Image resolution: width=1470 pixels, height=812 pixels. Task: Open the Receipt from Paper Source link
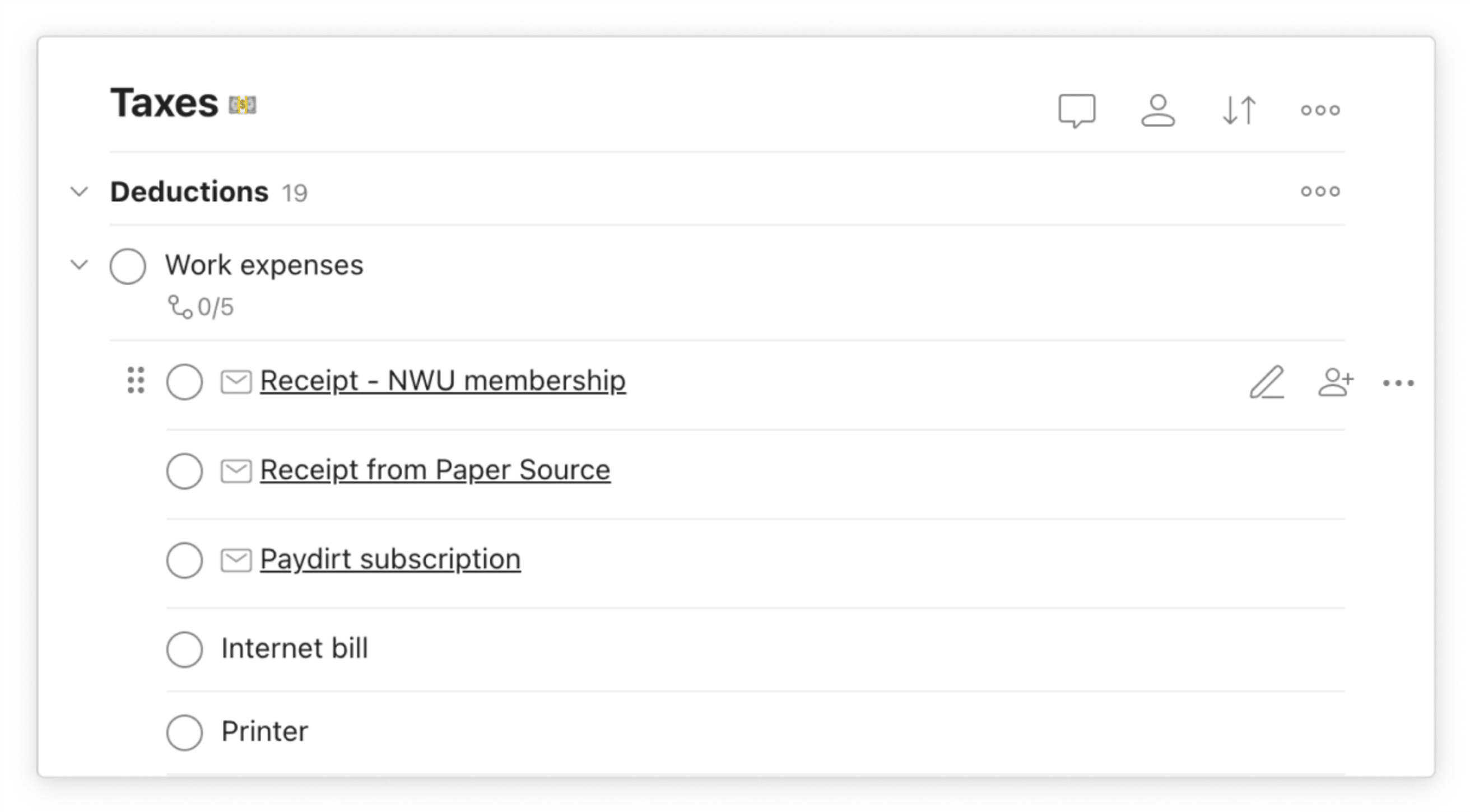pyautogui.click(x=435, y=470)
